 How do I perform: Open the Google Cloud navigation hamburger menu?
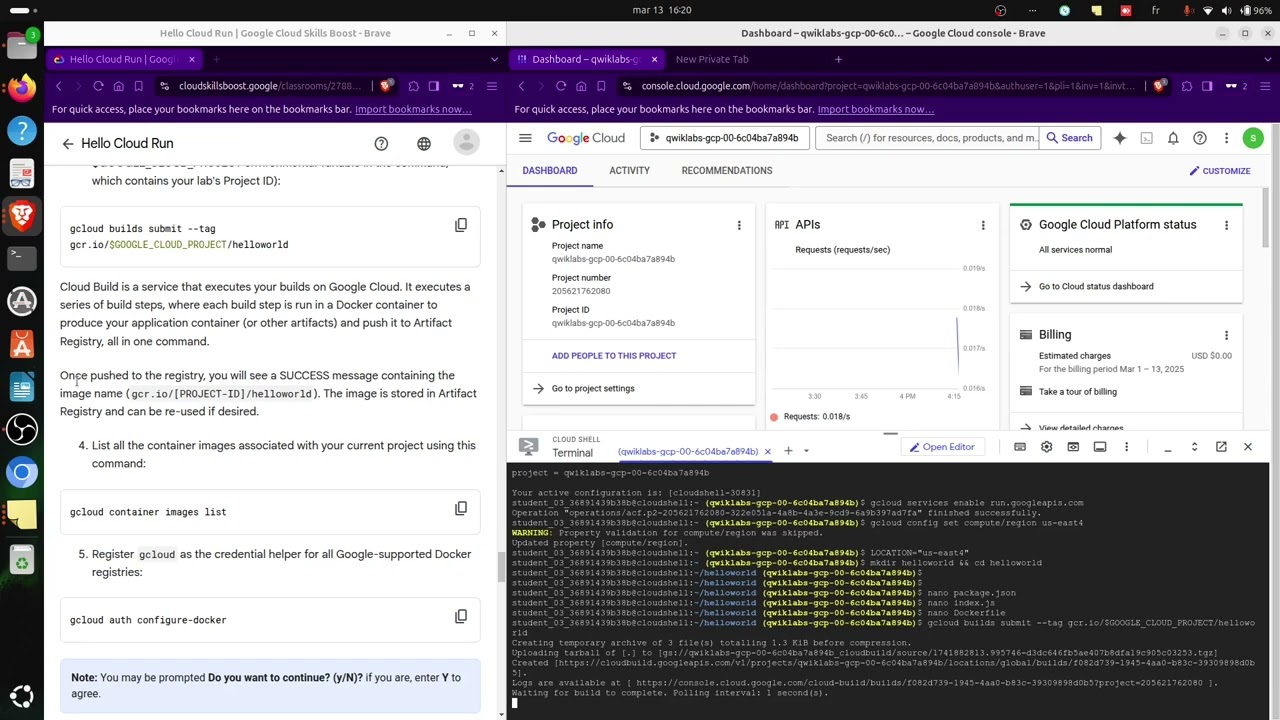click(525, 138)
